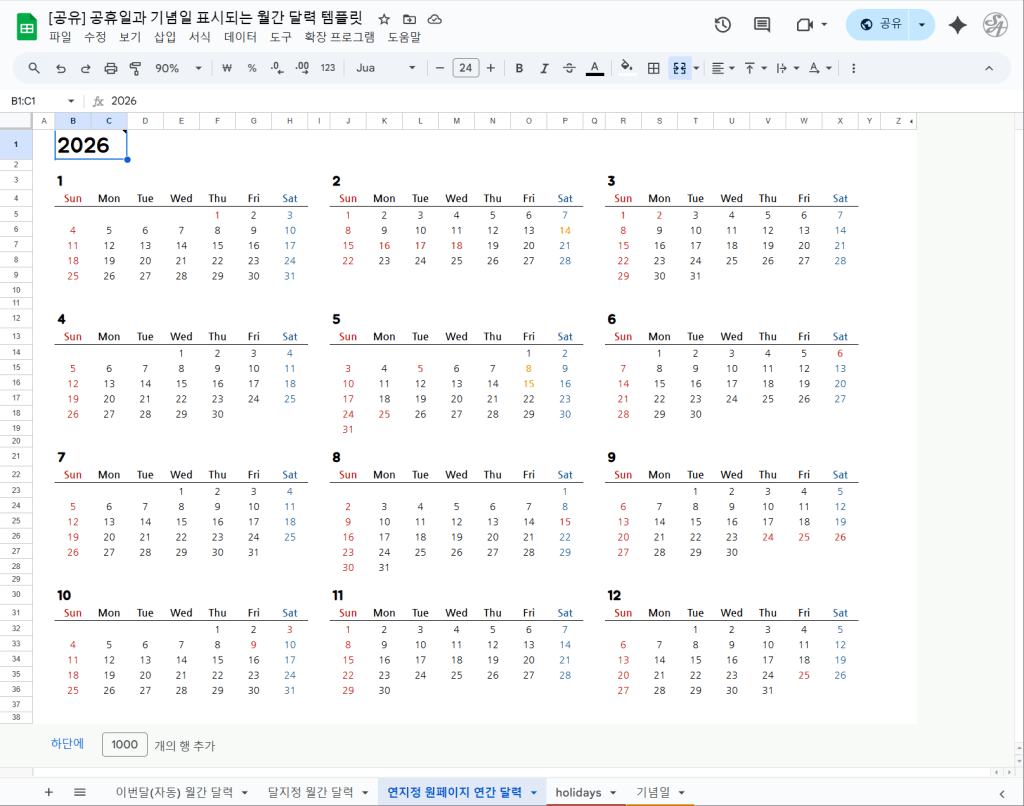
Task: Open the fill color picker
Action: coord(627,68)
